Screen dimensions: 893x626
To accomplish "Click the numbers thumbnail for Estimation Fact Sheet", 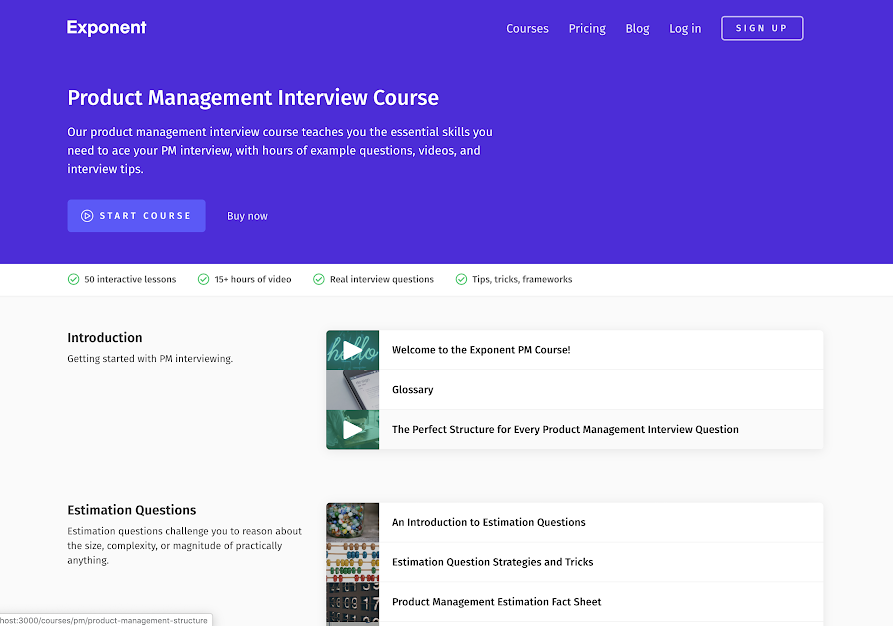I will pyautogui.click(x=353, y=602).
